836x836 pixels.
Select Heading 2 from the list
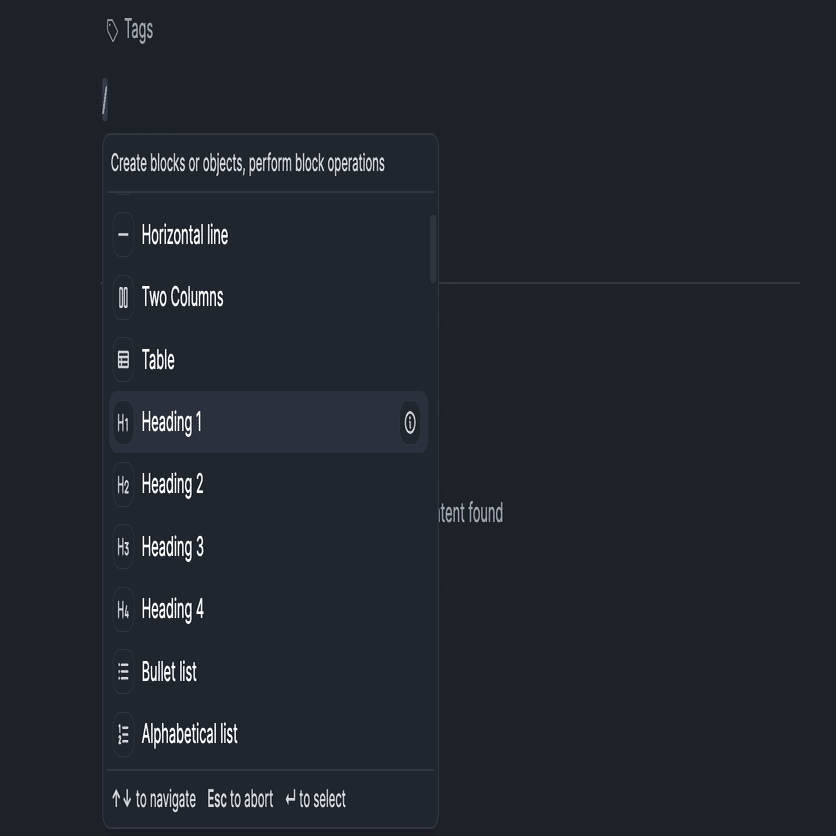tap(172, 485)
